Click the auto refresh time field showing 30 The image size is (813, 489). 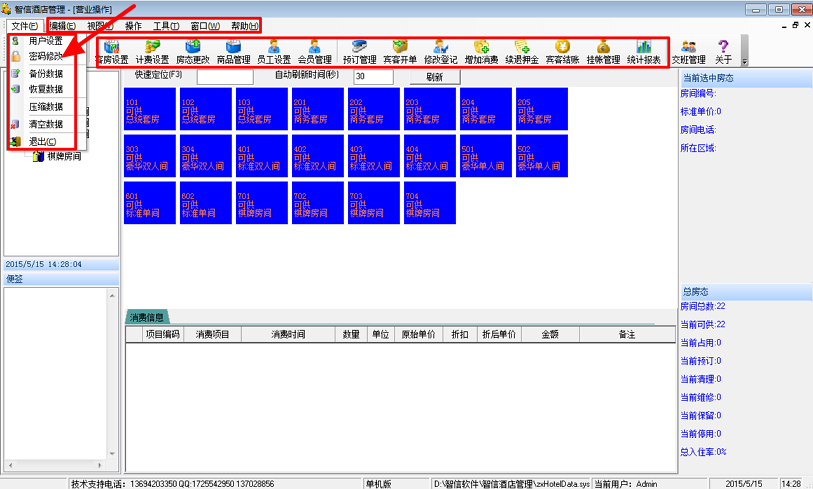click(x=373, y=77)
